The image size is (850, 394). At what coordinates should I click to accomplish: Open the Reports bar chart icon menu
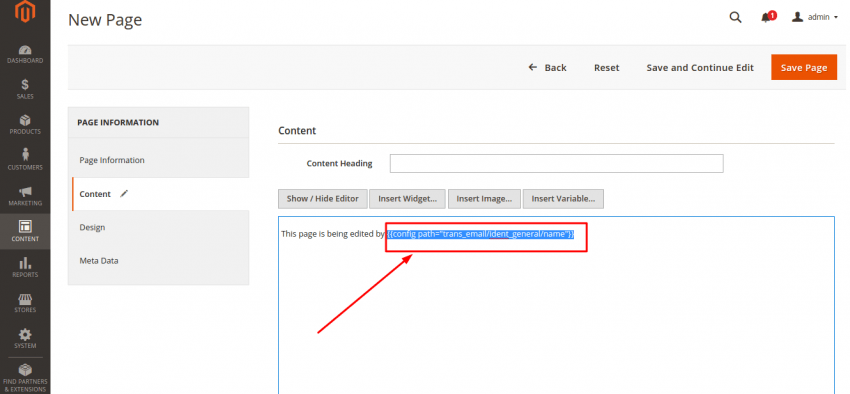(25, 263)
